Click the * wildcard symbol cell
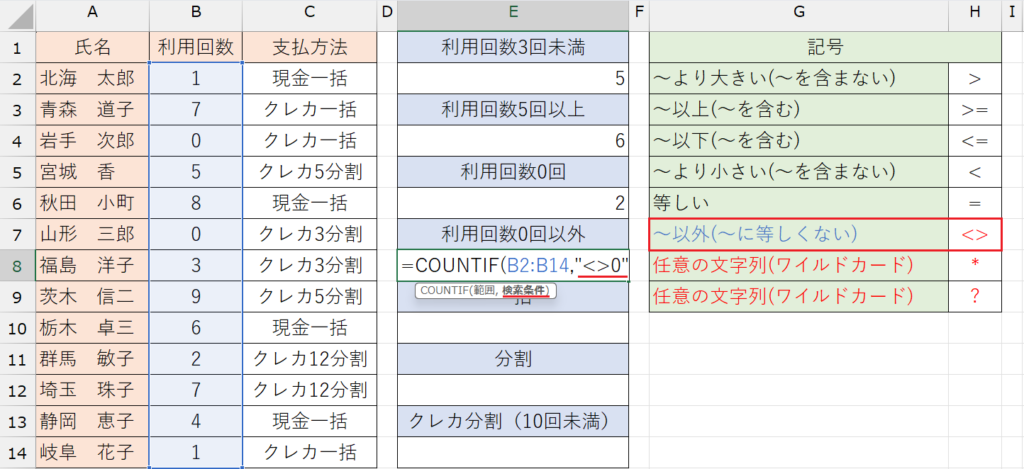 tap(975, 266)
